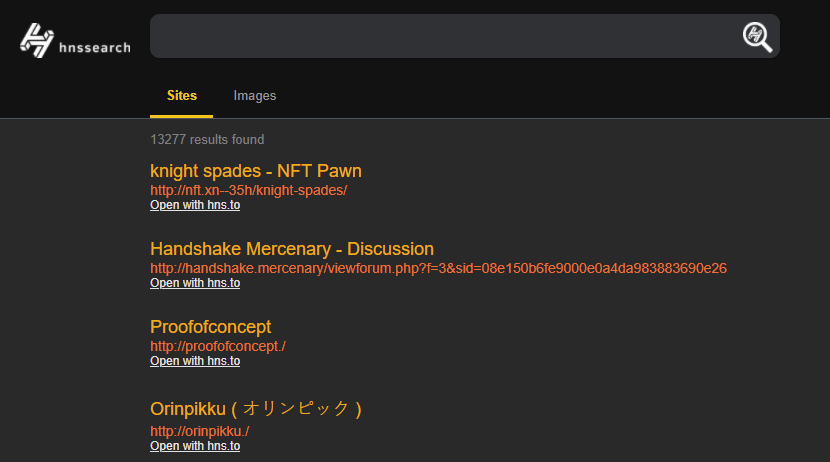Open Handshake Mercenary result with hns.to

coord(195,283)
